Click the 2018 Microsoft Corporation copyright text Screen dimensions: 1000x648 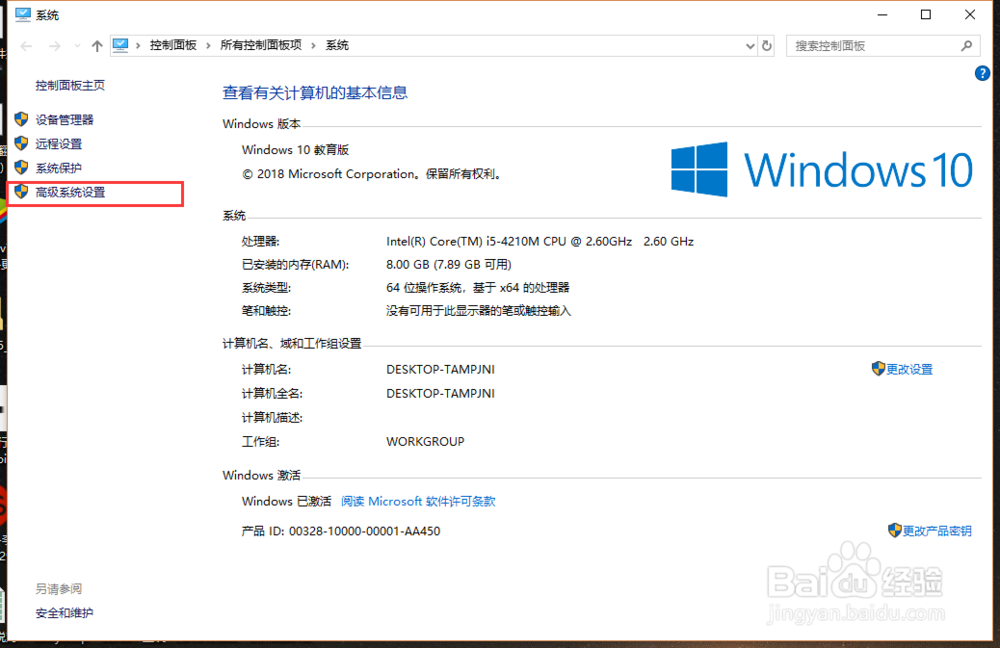[x=371, y=174]
